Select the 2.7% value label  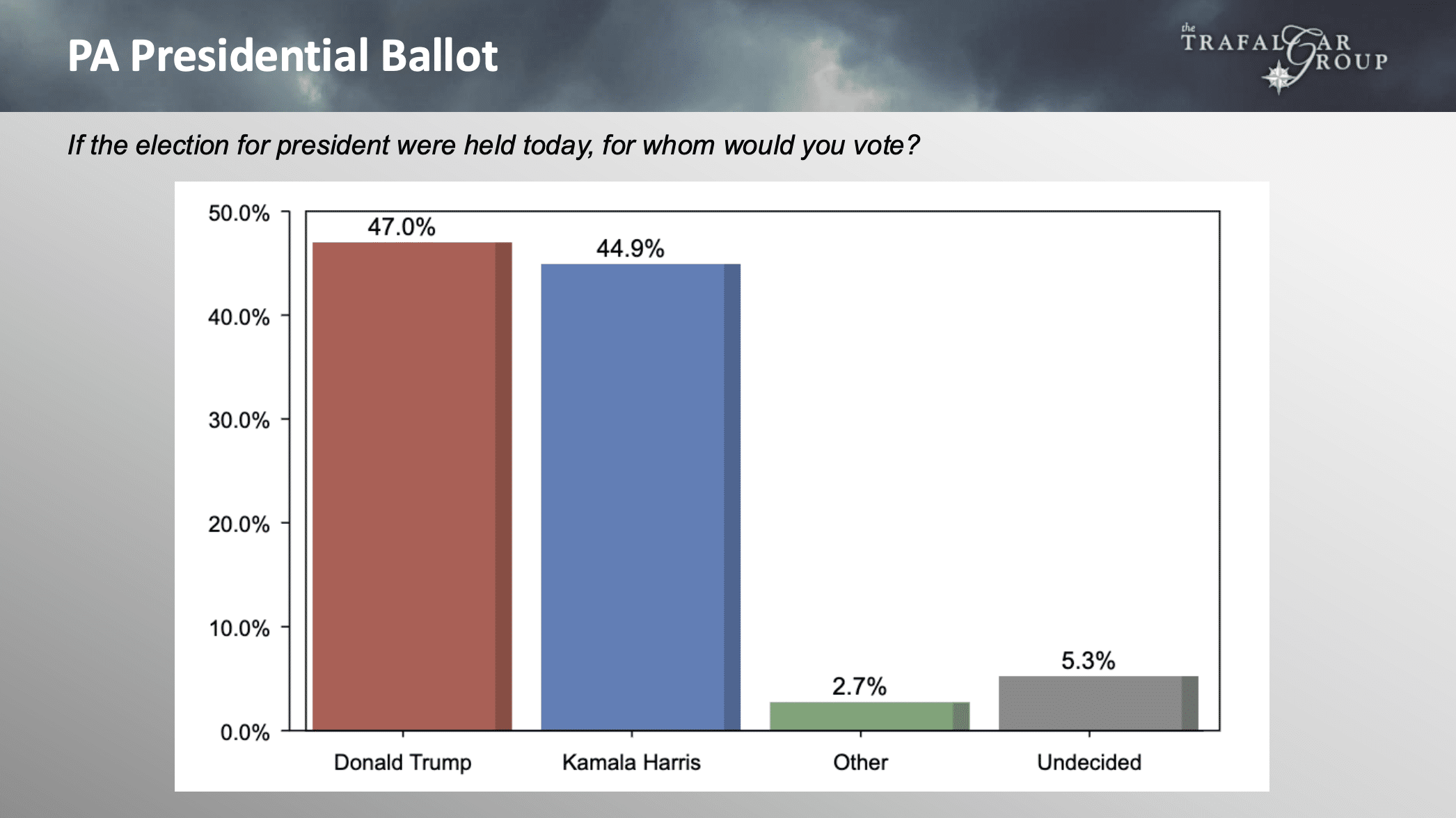(859, 687)
